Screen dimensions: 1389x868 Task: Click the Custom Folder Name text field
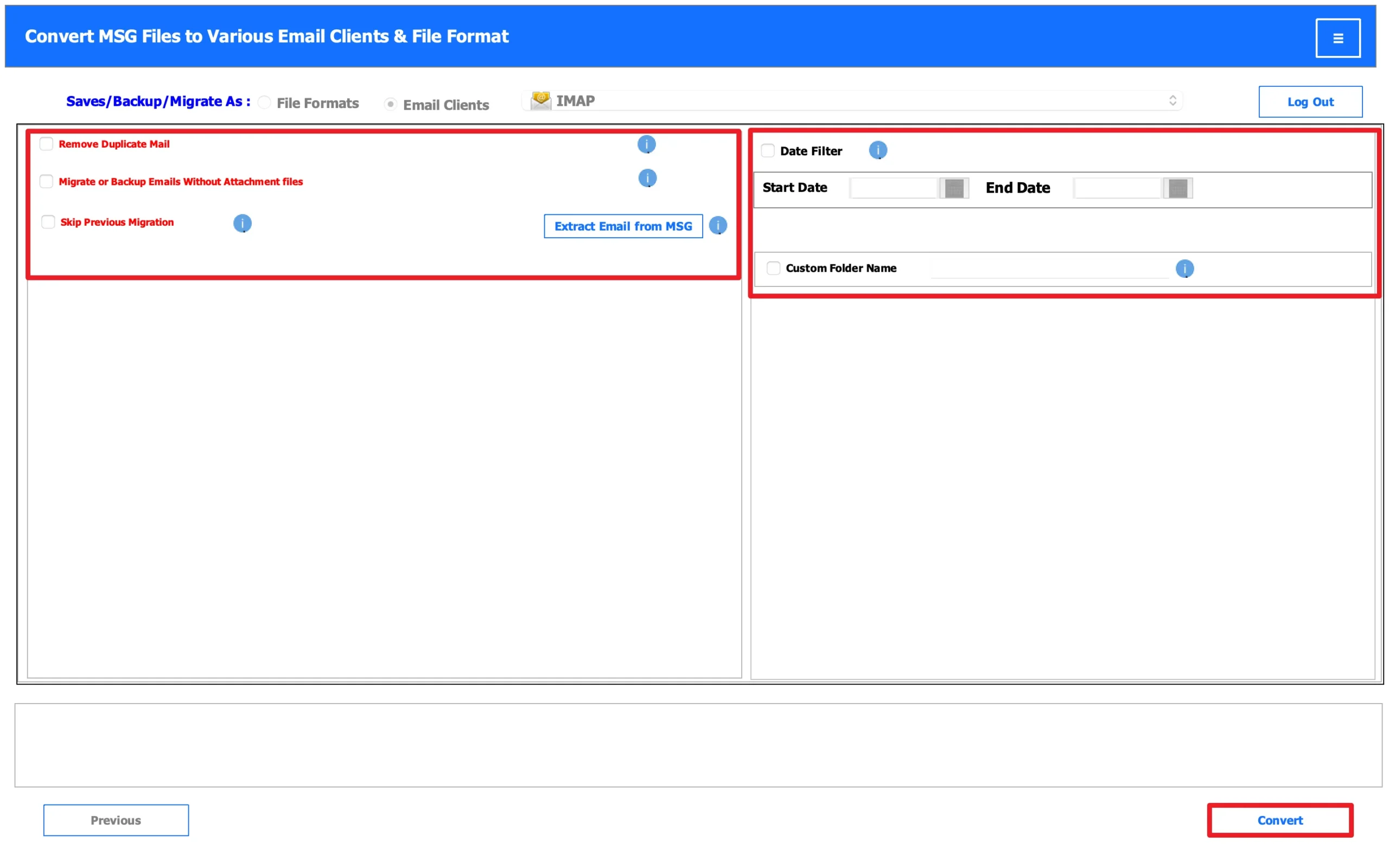click(x=1049, y=268)
